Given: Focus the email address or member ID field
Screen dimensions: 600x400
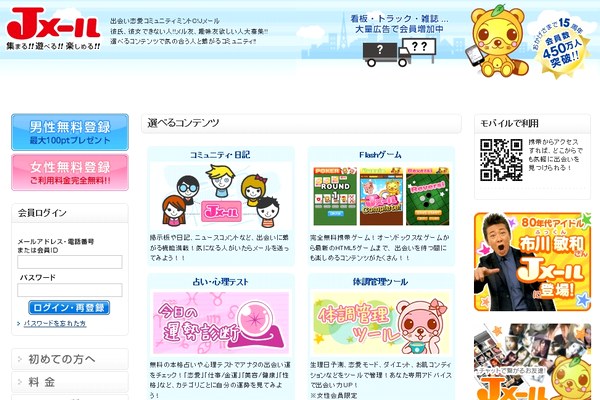Looking at the screenshot, I should coord(70,262).
